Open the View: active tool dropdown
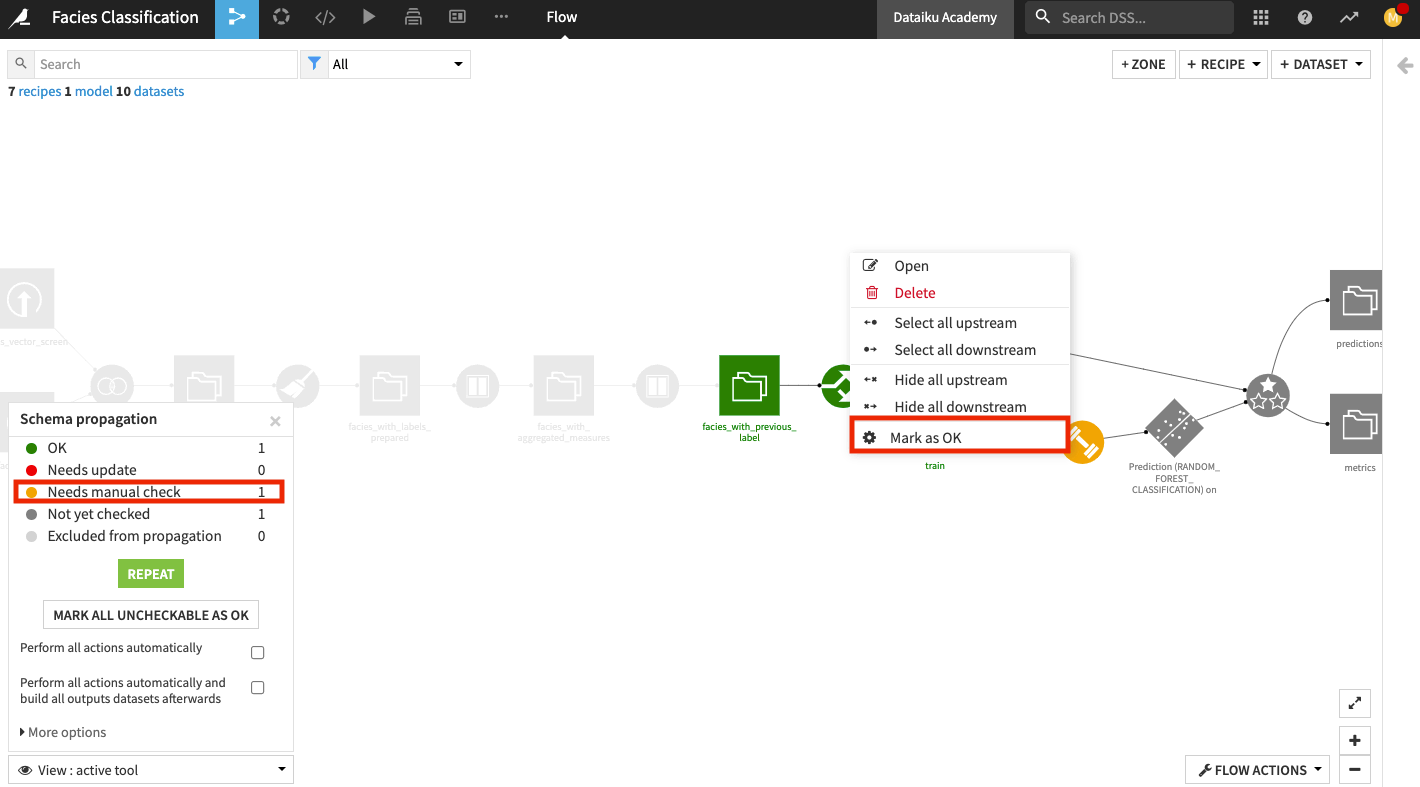Screen dimensions: 1420x787 [151, 770]
